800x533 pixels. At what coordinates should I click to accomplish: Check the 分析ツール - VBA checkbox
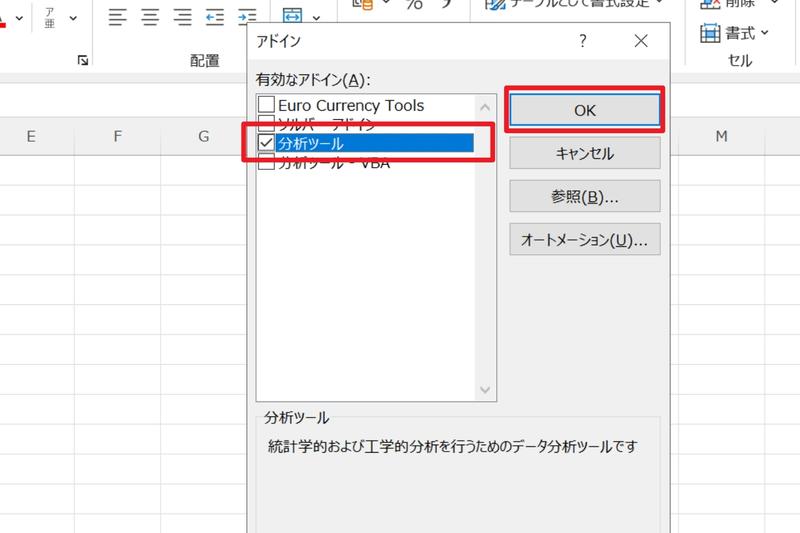[x=266, y=163]
